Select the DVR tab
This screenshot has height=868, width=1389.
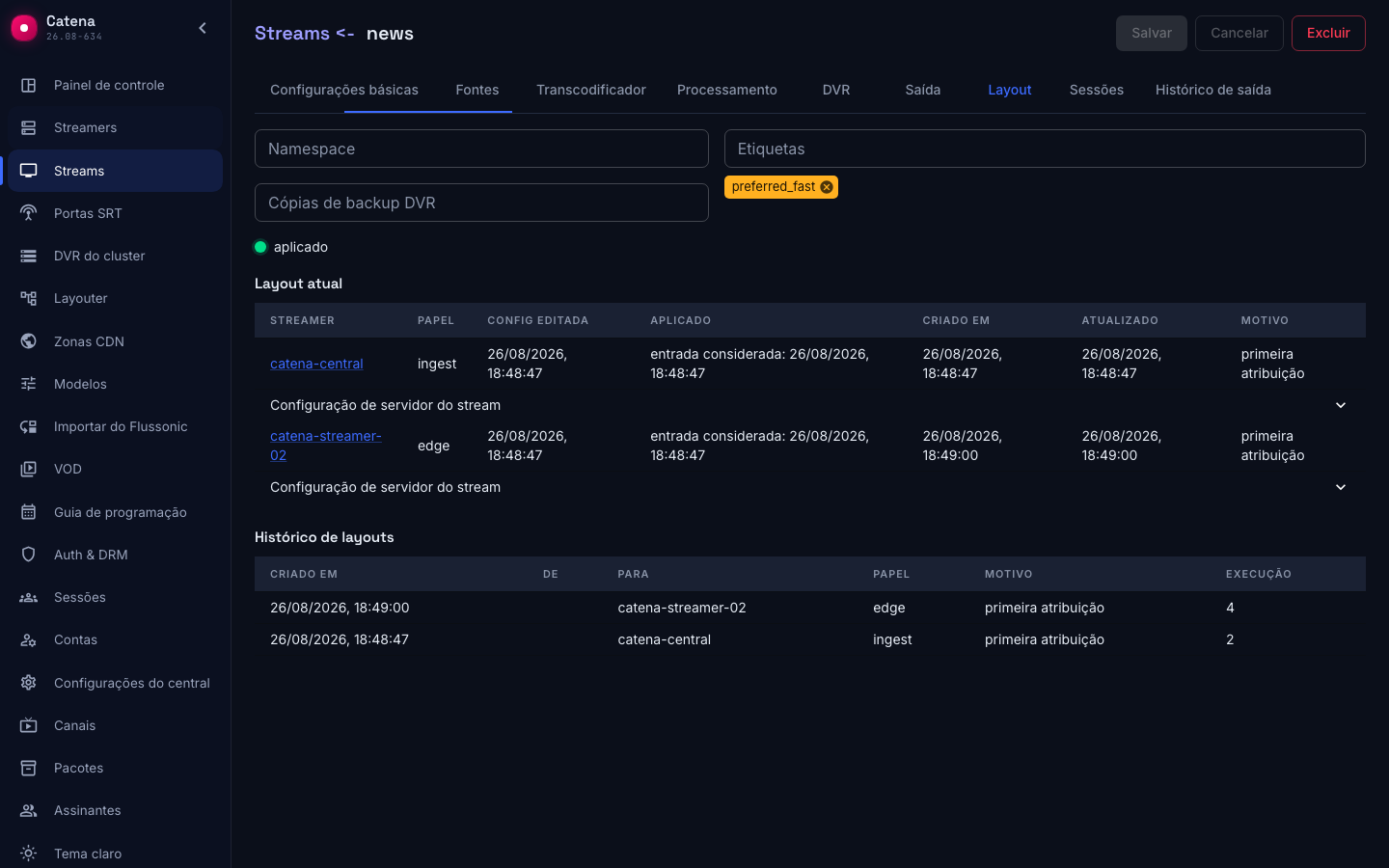click(836, 90)
